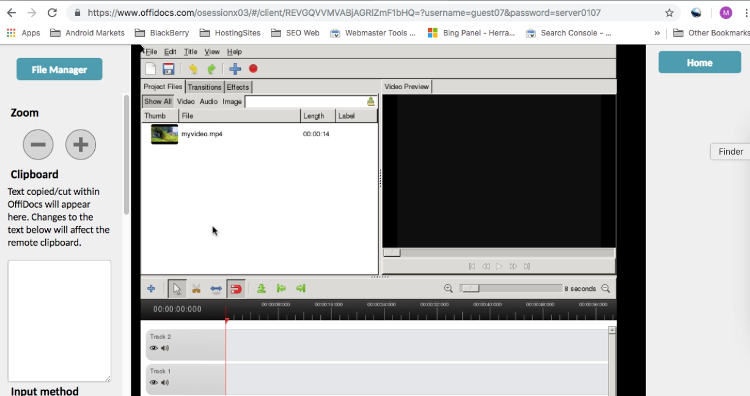Click the Label column header
Image resolution: width=750 pixels, height=396 pixels.
tap(356, 116)
